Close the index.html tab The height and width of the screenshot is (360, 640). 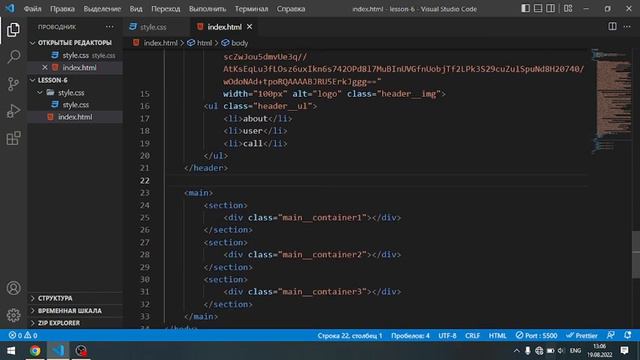click(x=249, y=27)
